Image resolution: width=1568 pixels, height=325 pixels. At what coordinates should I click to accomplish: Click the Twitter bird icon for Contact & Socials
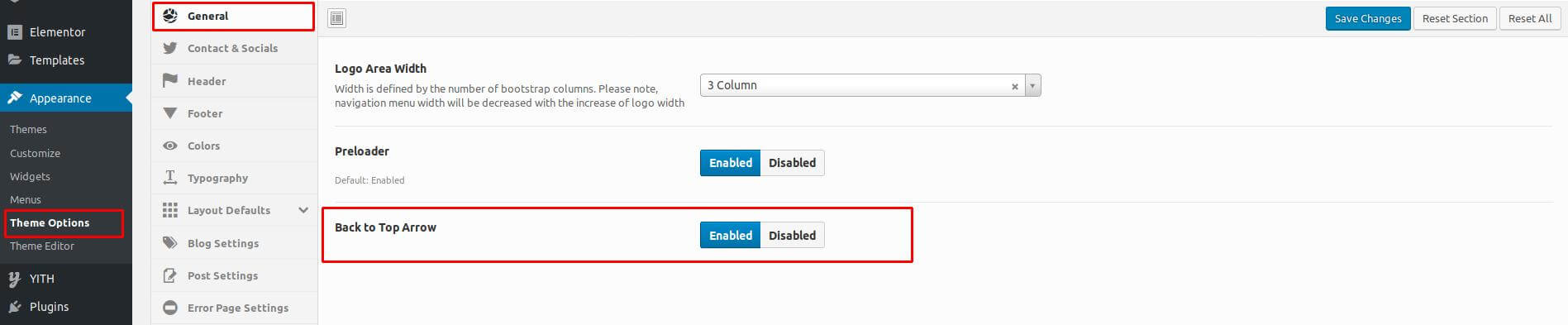[x=170, y=48]
